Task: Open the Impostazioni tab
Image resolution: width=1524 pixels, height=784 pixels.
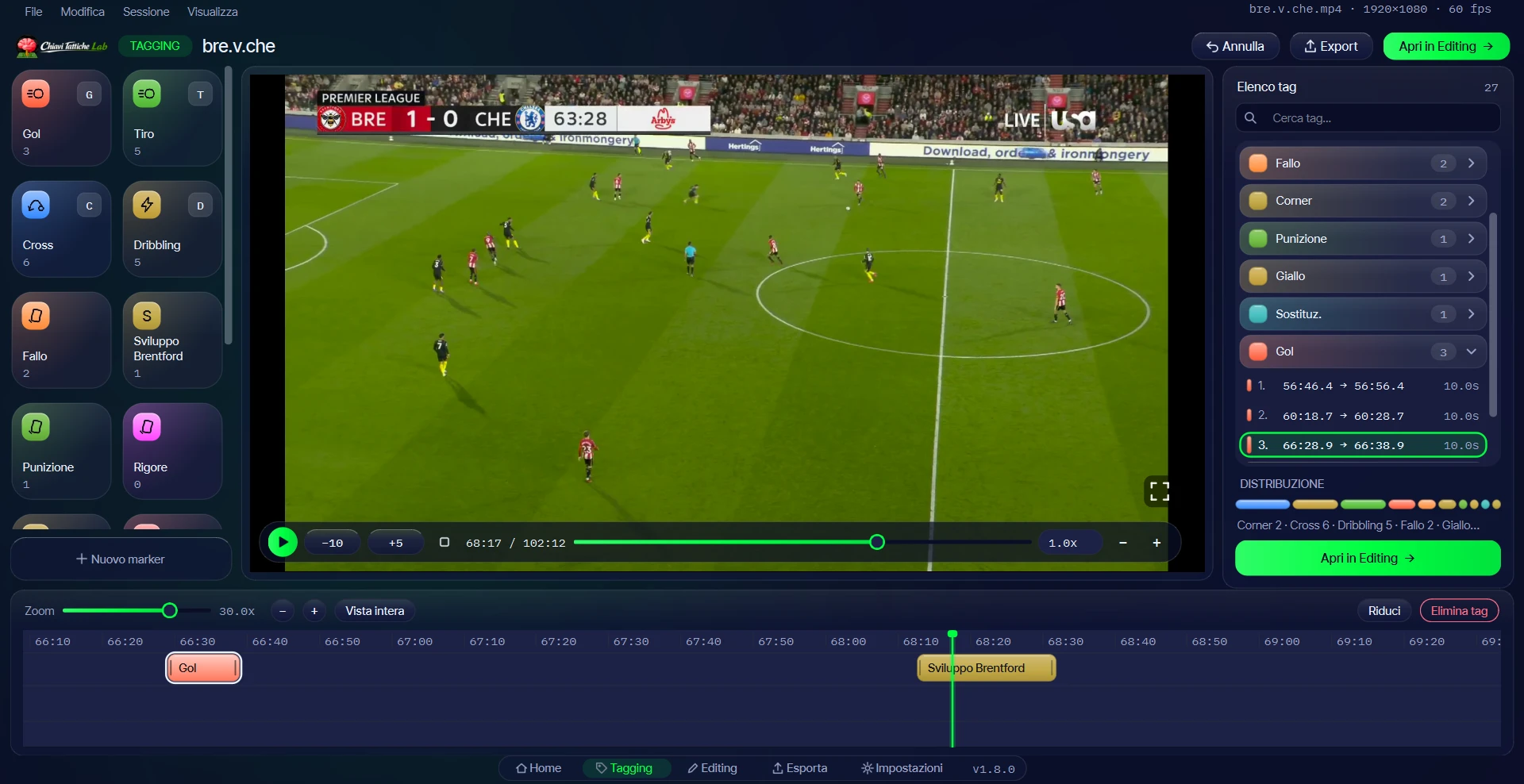Action: point(902,768)
